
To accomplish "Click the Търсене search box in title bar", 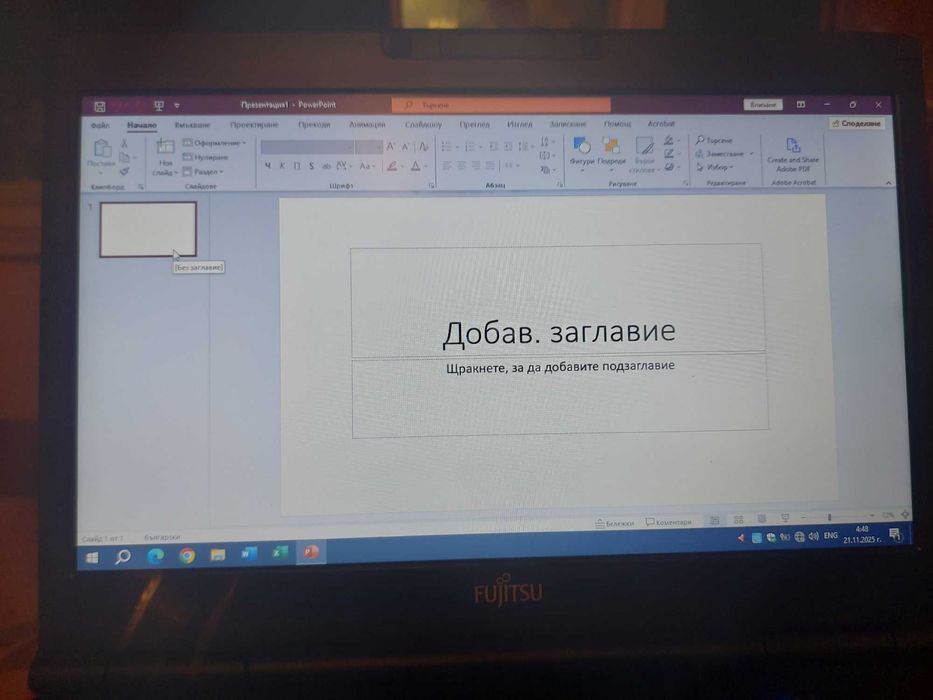I will click(501, 105).
